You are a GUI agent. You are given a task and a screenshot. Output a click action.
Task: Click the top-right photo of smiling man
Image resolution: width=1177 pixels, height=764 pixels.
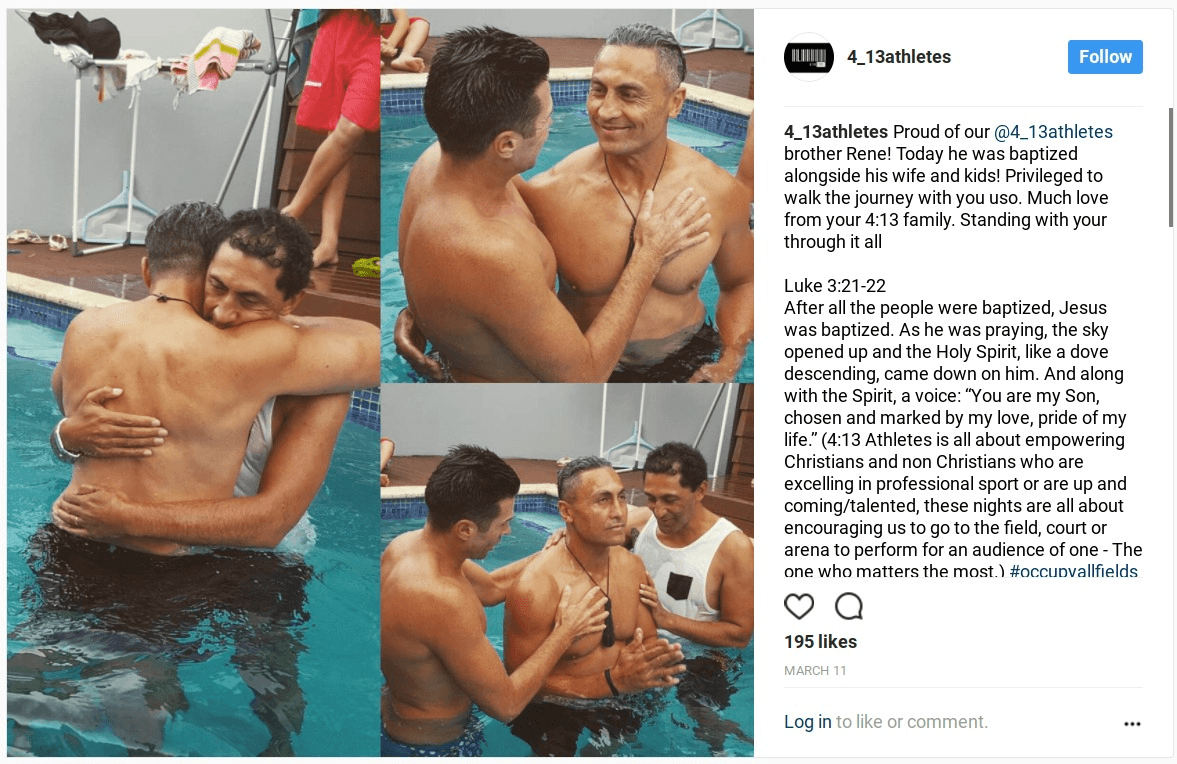[x=567, y=196]
